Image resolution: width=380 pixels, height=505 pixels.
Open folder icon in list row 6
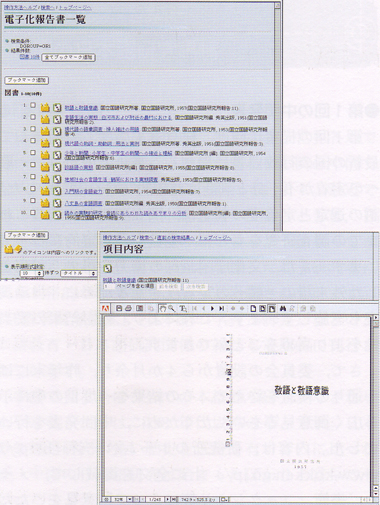click(x=45, y=167)
